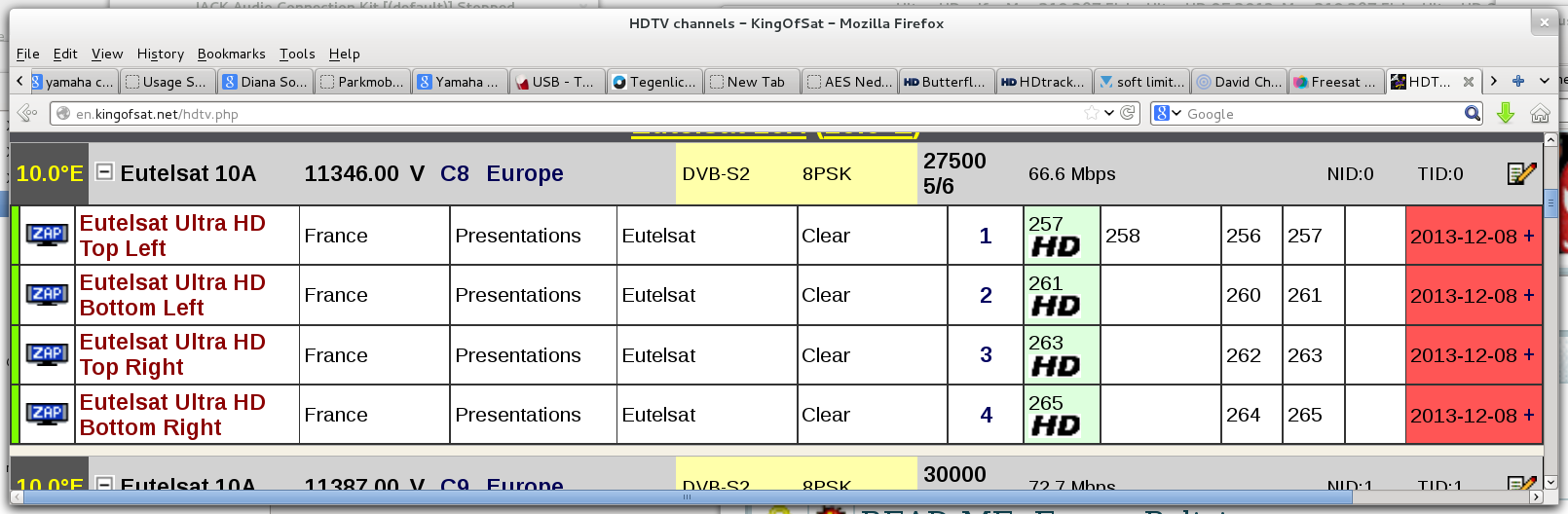Open a new tab with plus button

click(x=1518, y=81)
